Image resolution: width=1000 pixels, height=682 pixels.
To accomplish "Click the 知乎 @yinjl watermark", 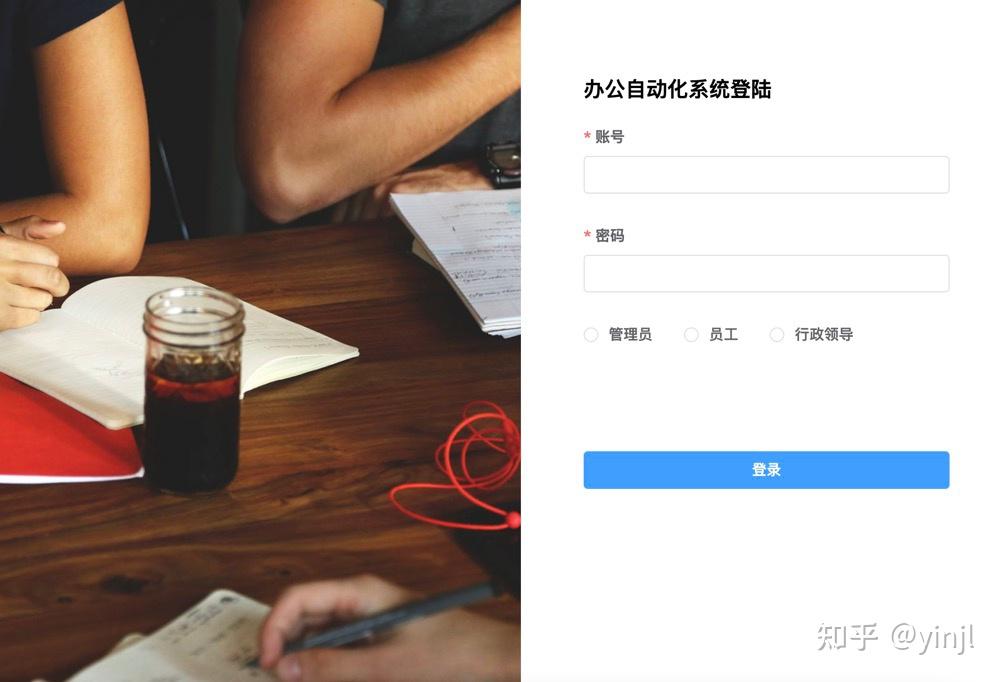I will [895, 637].
